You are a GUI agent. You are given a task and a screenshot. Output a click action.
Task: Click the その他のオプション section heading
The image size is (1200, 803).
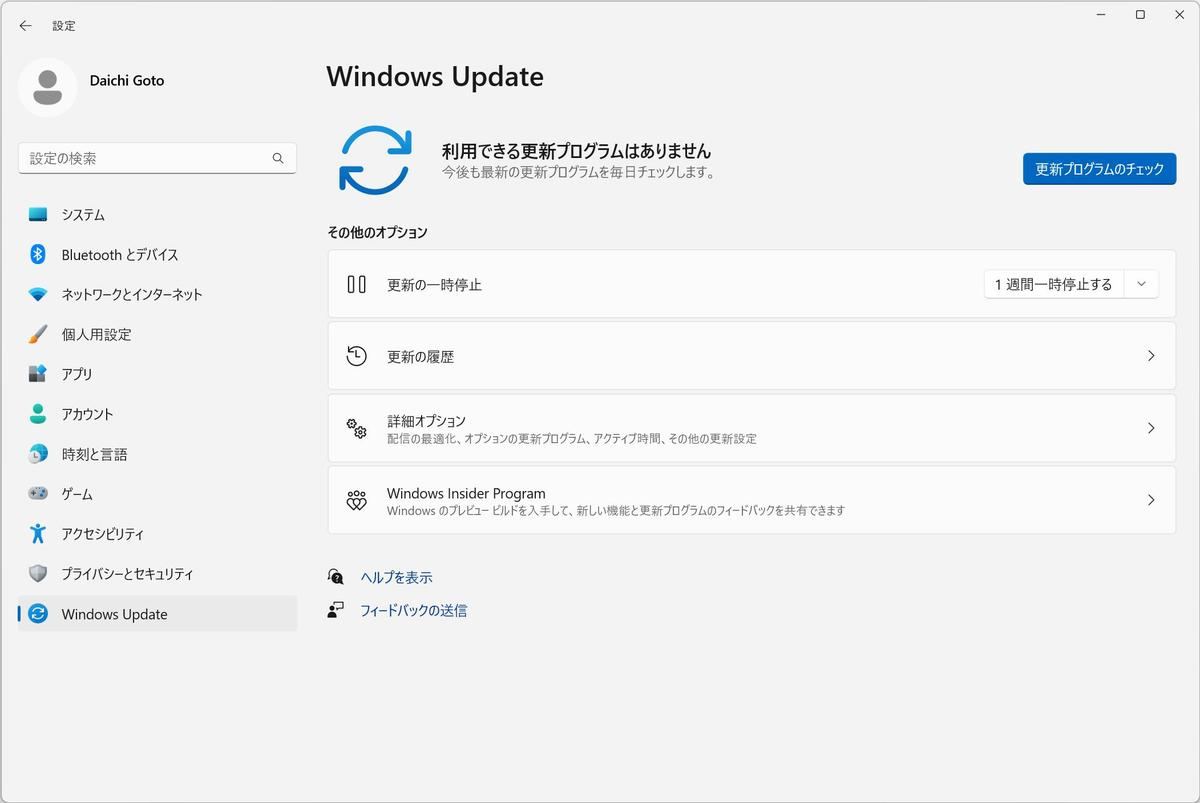coord(377,232)
